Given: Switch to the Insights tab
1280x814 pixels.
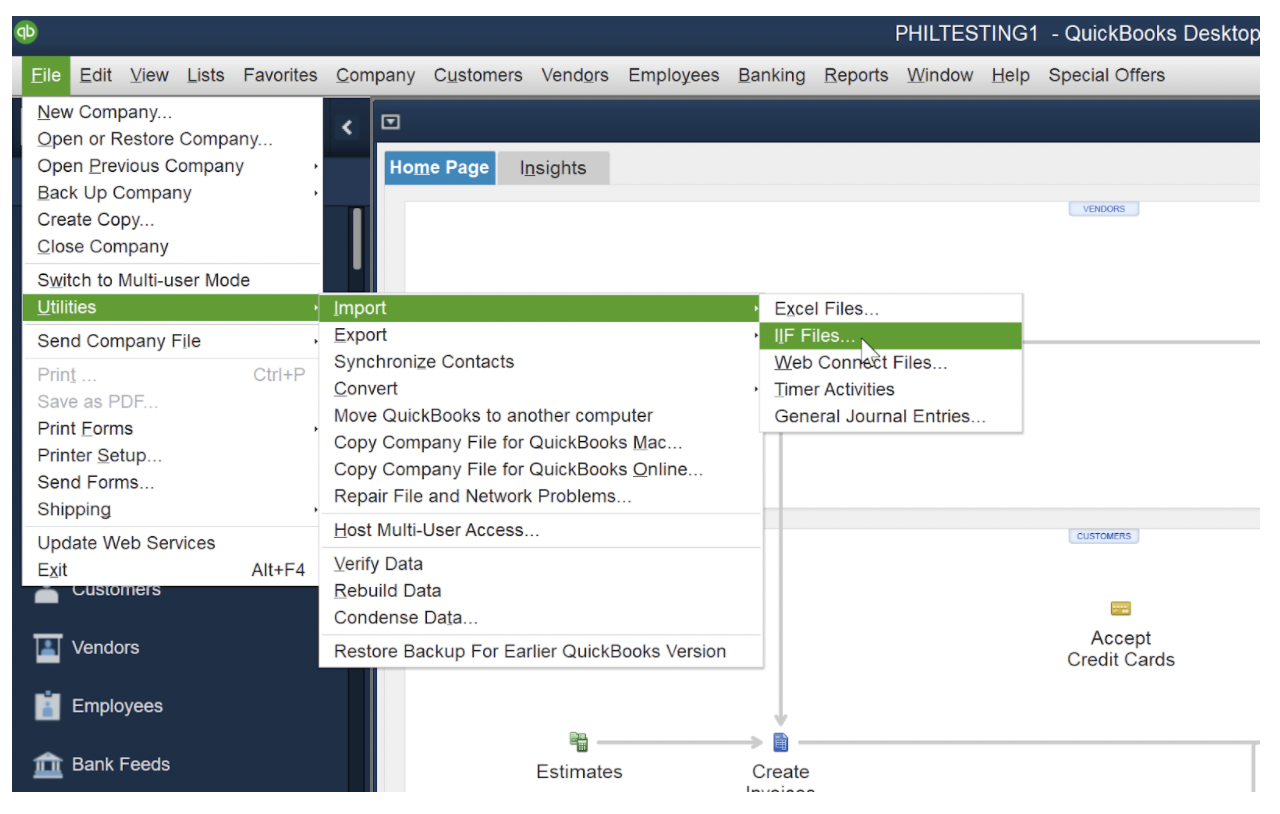Looking at the screenshot, I should coord(553,168).
